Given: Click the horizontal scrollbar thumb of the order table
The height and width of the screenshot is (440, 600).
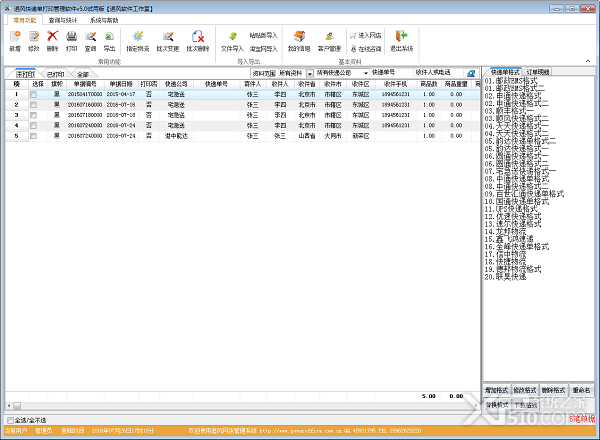Looking at the screenshot, I should 17,406.
